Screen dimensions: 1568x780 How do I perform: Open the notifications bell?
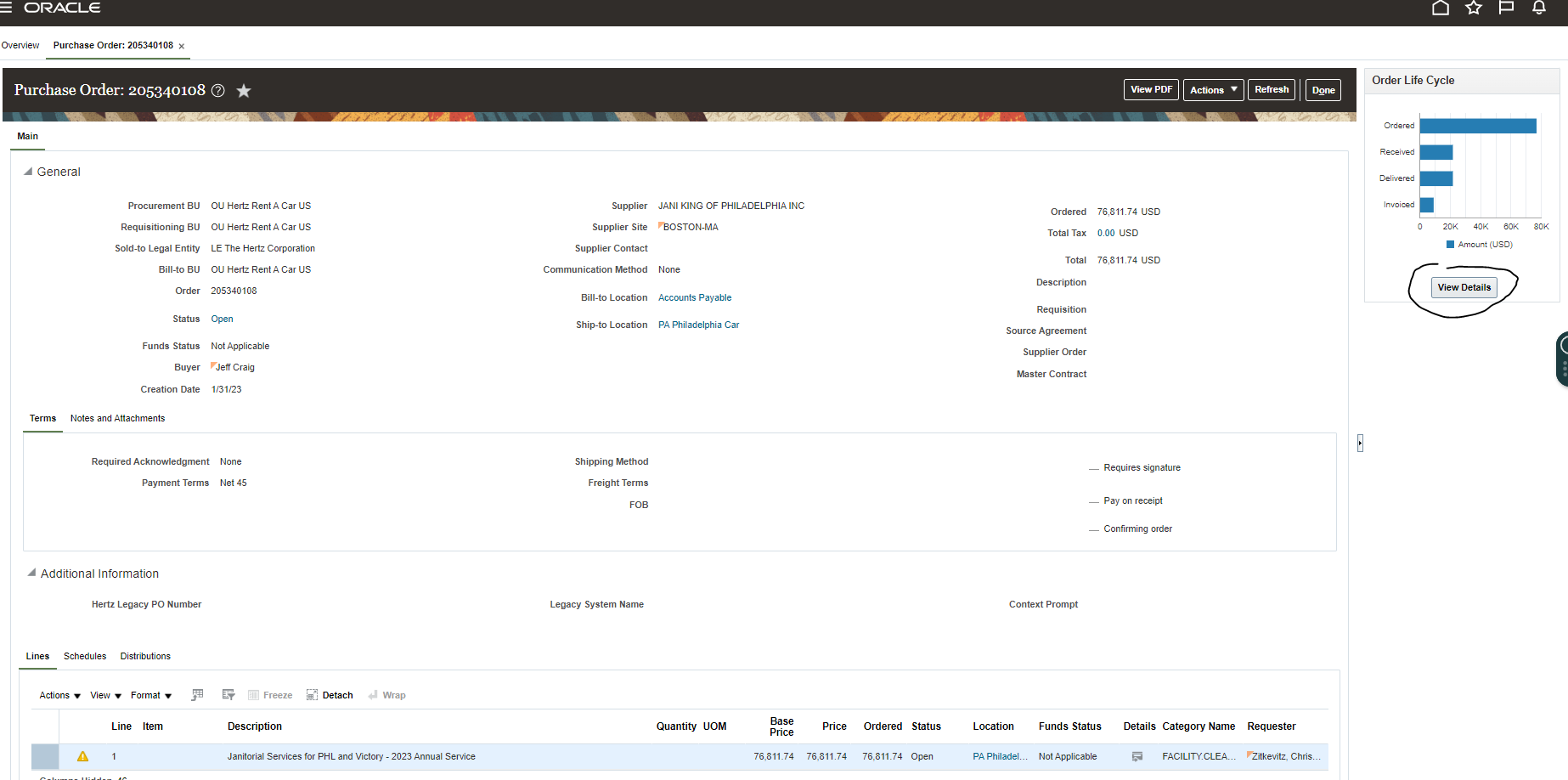pyautogui.click(x=1538, y=8)
